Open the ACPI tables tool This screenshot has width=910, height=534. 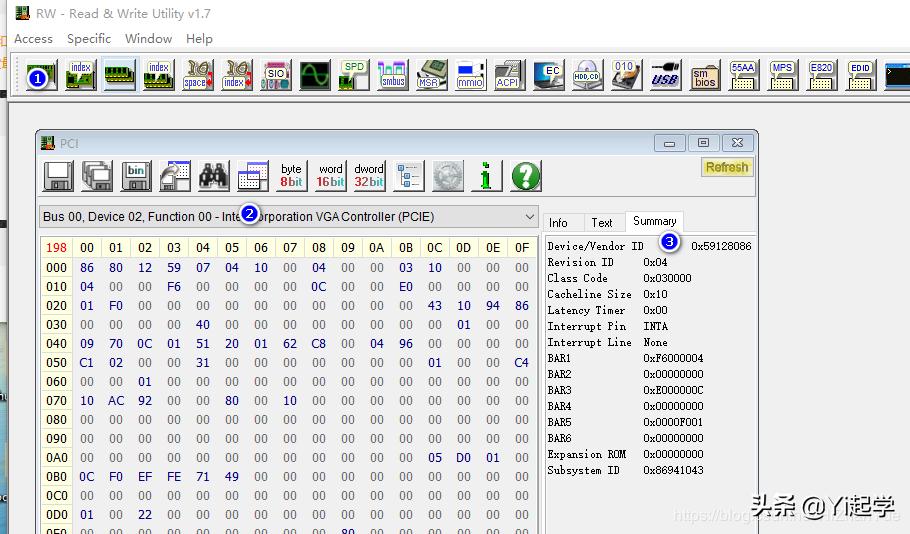[x=508, y=75]
